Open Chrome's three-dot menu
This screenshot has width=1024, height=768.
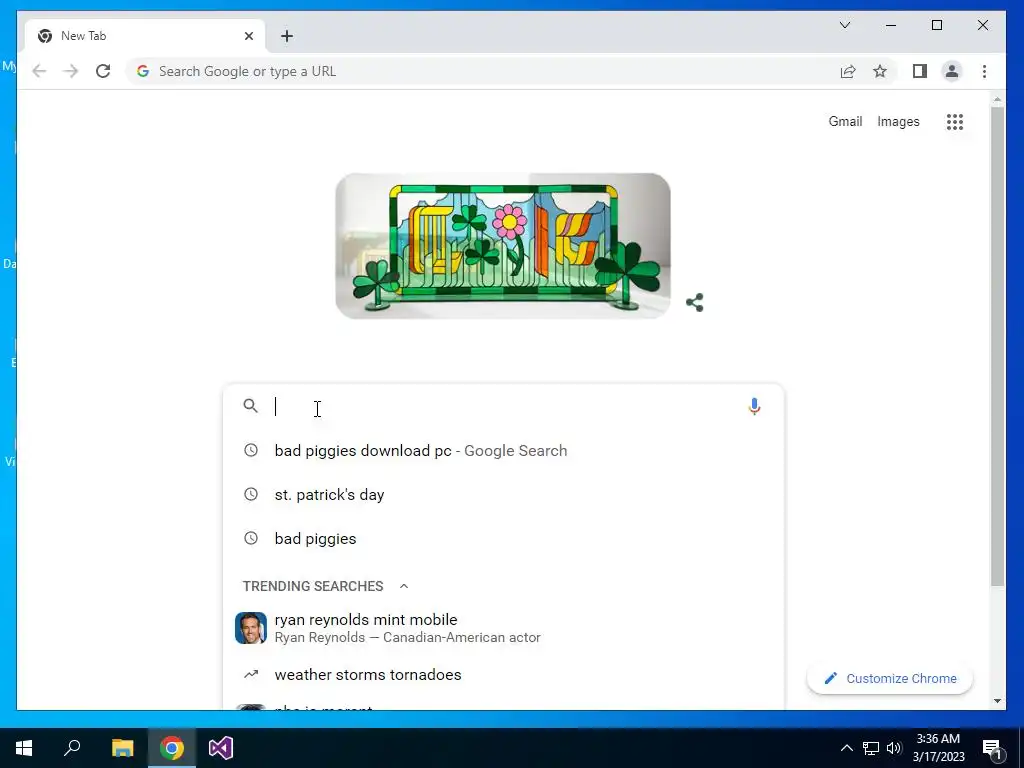tap(984, 71)
